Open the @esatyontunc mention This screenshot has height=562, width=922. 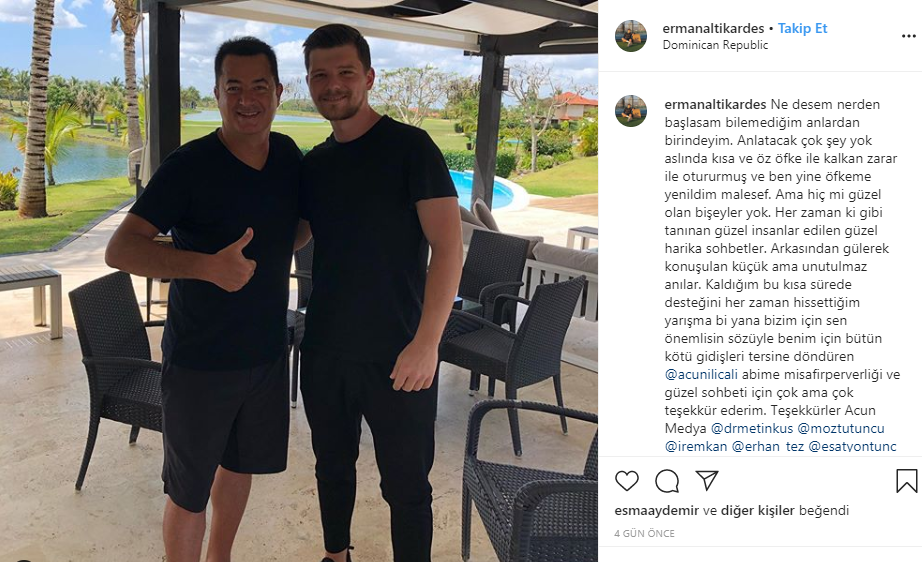(852, 446)
